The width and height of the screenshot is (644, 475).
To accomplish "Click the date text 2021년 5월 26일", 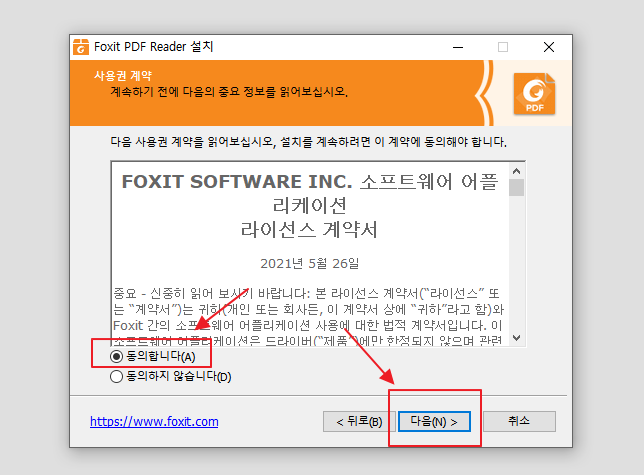I will [310, 264].
